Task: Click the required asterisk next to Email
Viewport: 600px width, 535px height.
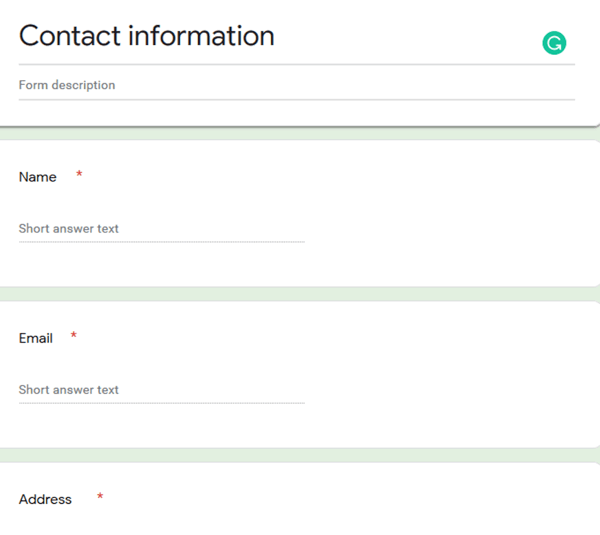Action: coord(73,337)
